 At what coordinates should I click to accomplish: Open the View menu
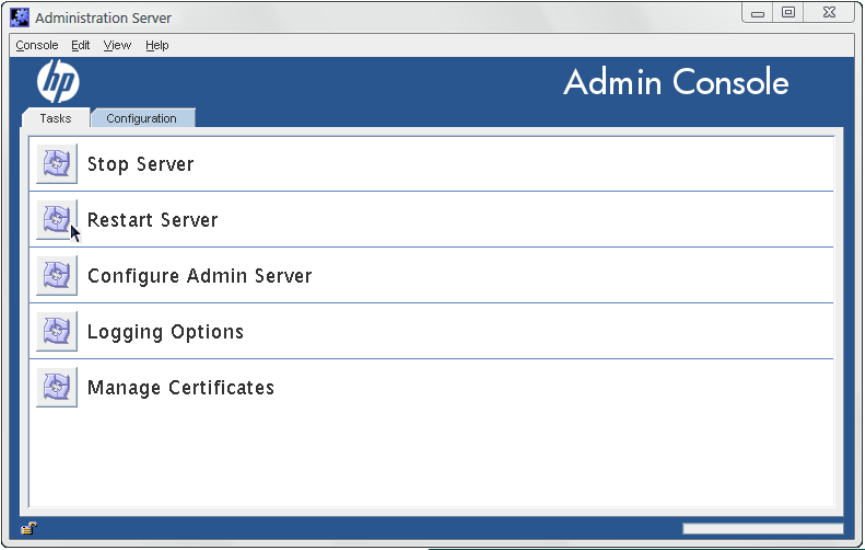click(x=117, y=45)
